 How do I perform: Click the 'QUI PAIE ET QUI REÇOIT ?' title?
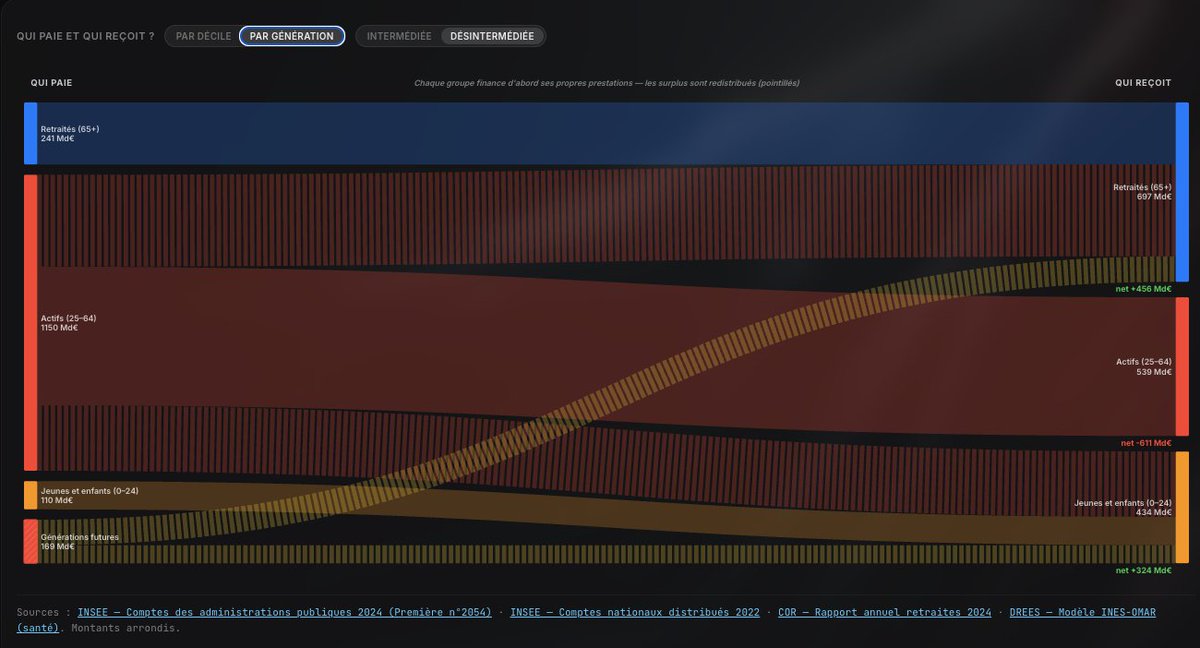(85, 36)
